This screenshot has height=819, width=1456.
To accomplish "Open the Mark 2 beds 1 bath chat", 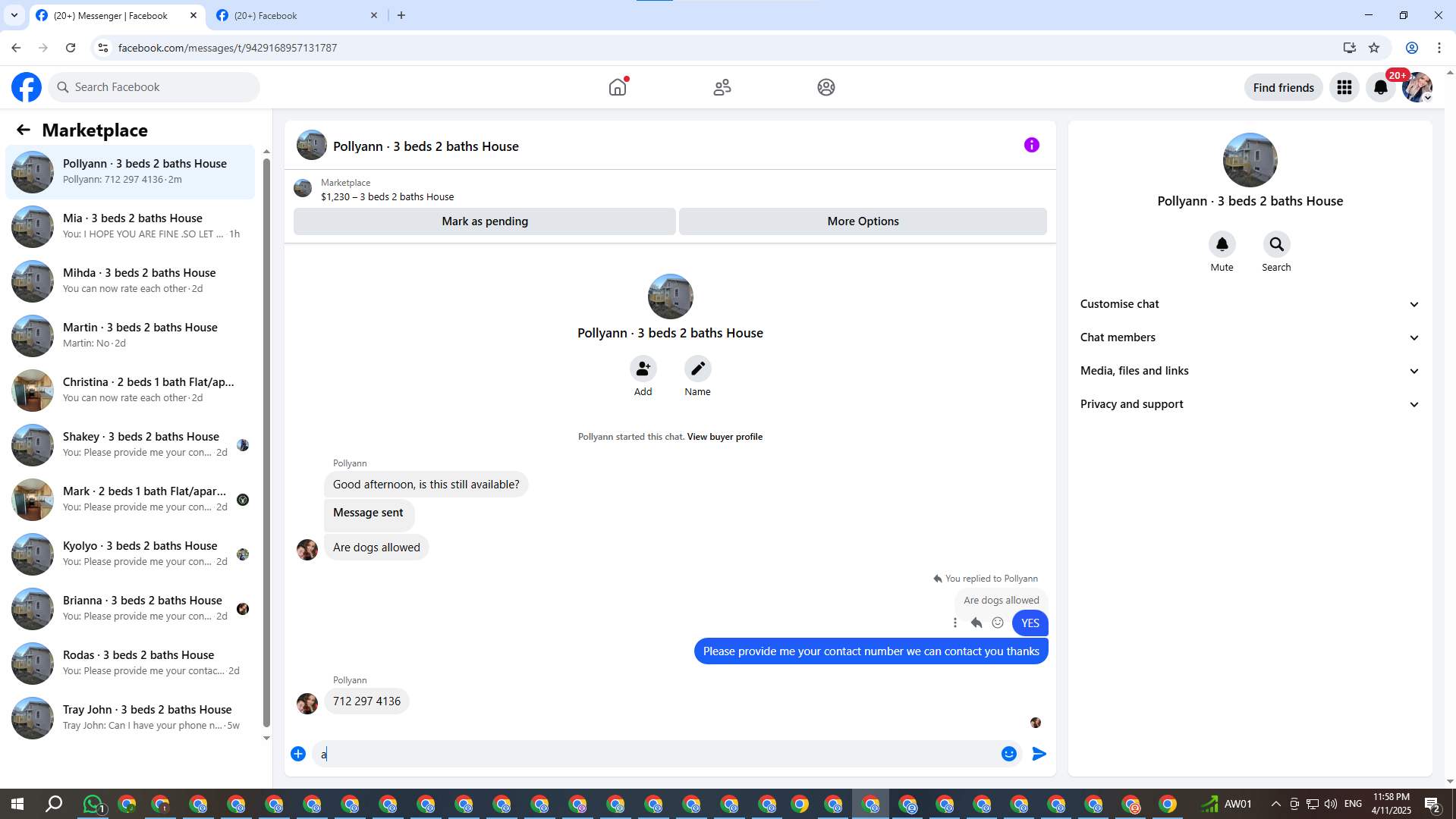I will (131, 500).
